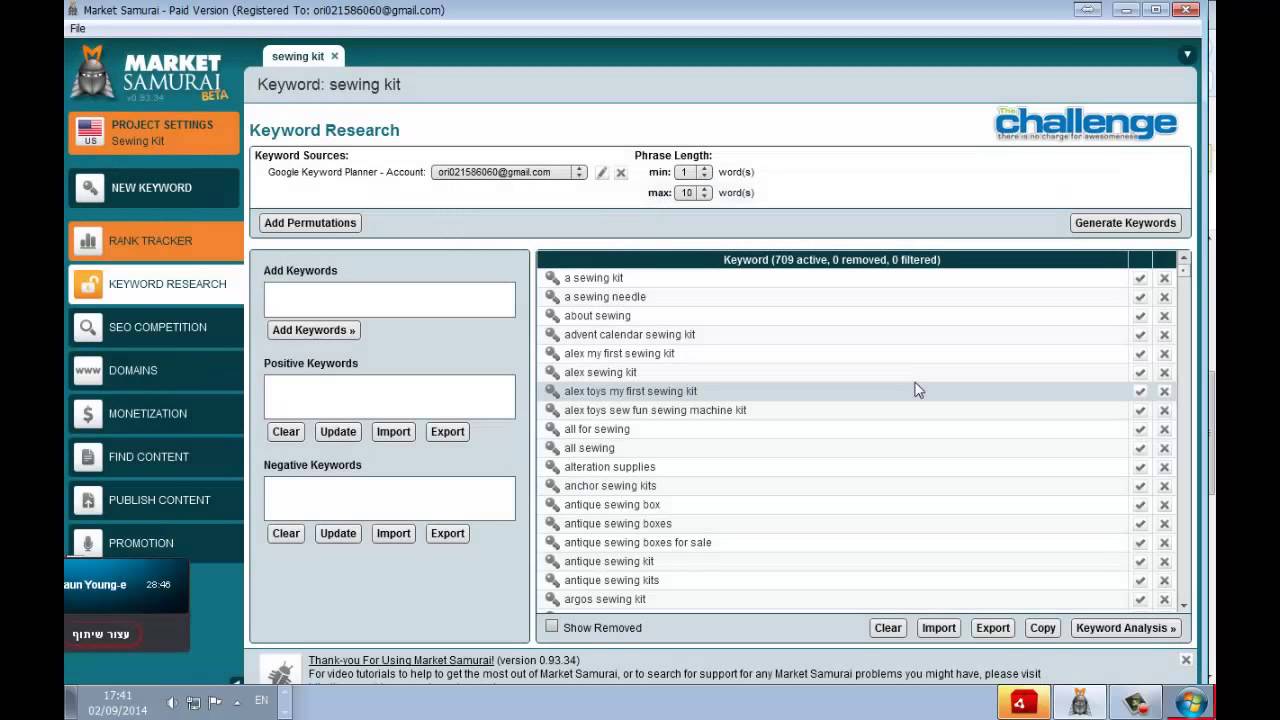1280x720 pixels.
Task: Click the Generate Keywords button
Action: tap(1125, 223)
